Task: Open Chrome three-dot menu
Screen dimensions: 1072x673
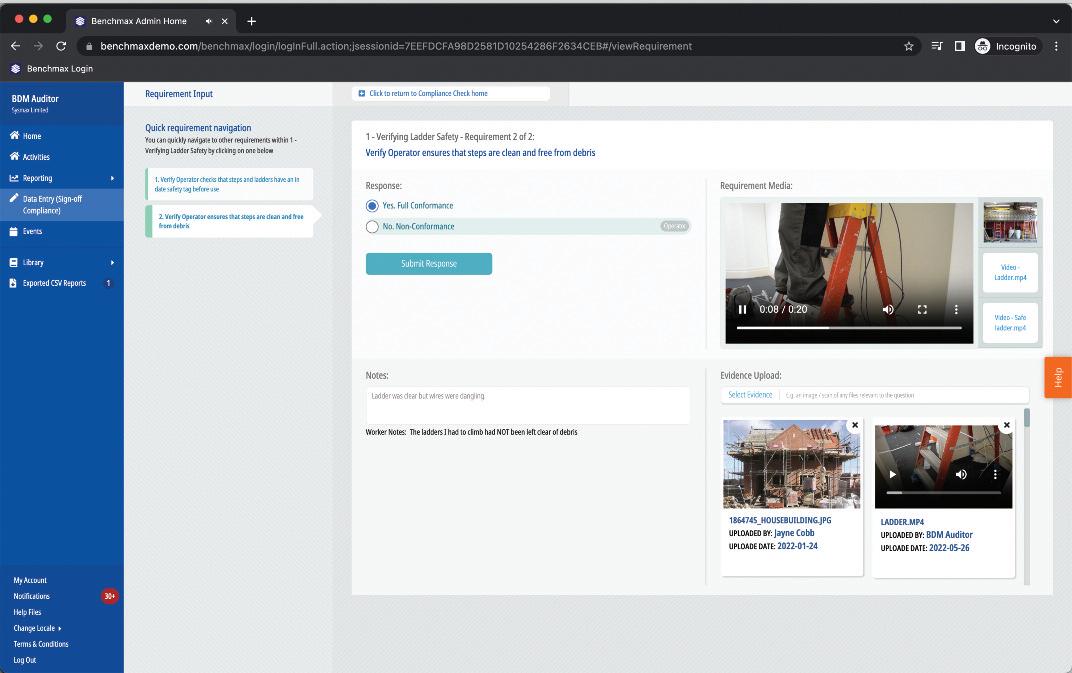Action: (1056, 47)
